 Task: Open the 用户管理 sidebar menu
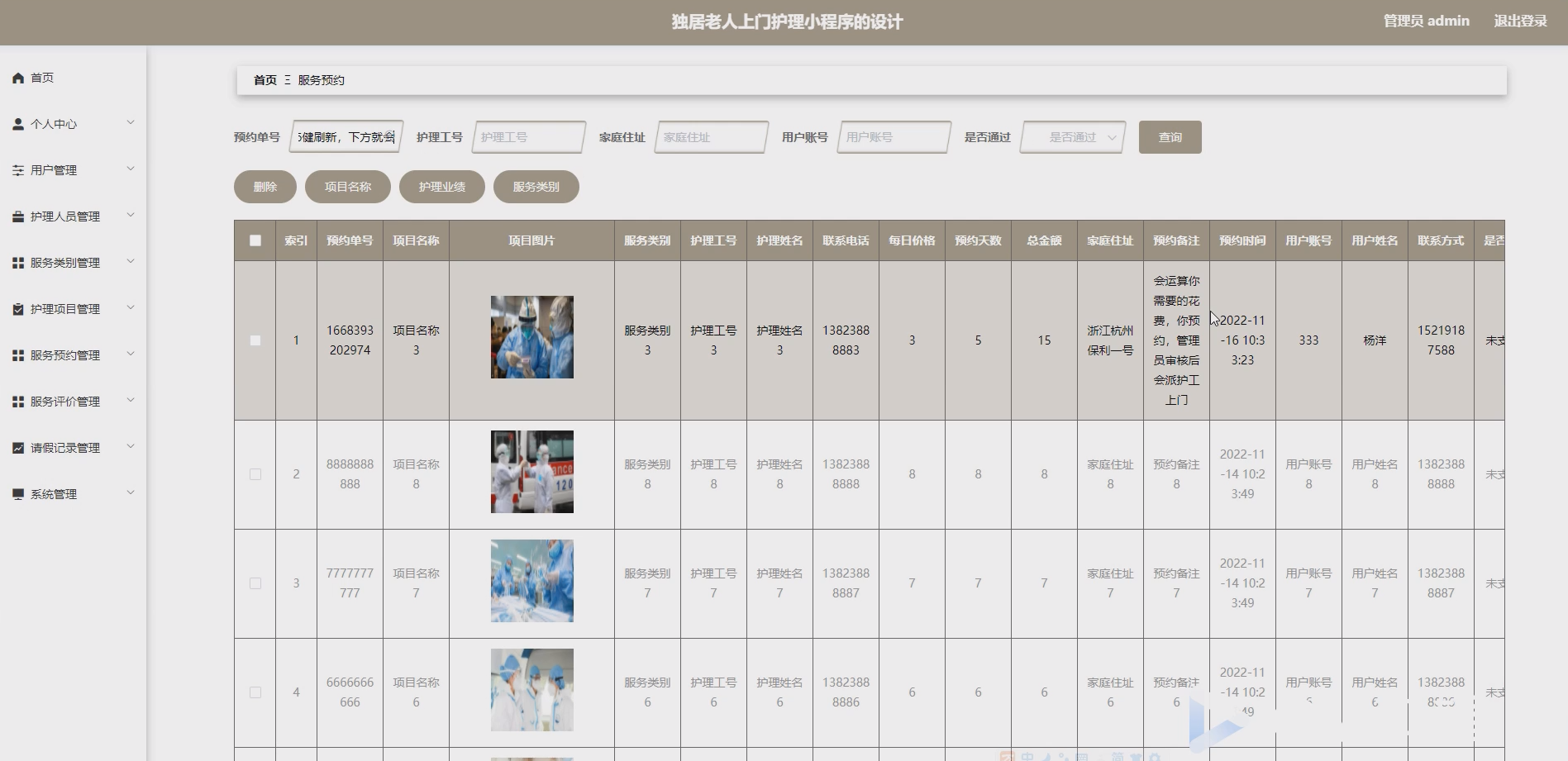(x=73, y=170)
